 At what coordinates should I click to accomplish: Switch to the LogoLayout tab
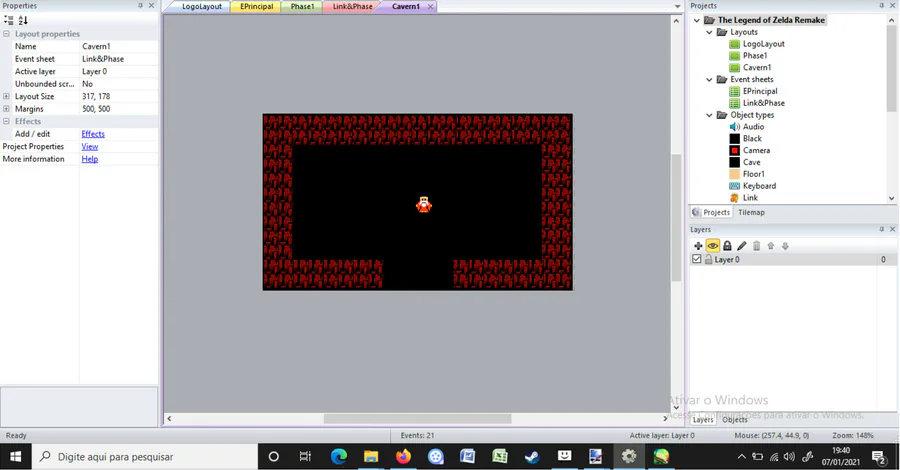(201, 6)
